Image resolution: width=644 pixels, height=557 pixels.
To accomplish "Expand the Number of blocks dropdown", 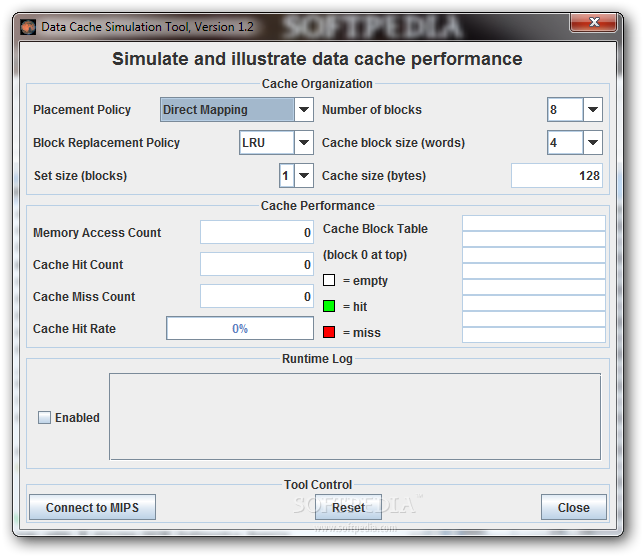I will click(593, 110).
